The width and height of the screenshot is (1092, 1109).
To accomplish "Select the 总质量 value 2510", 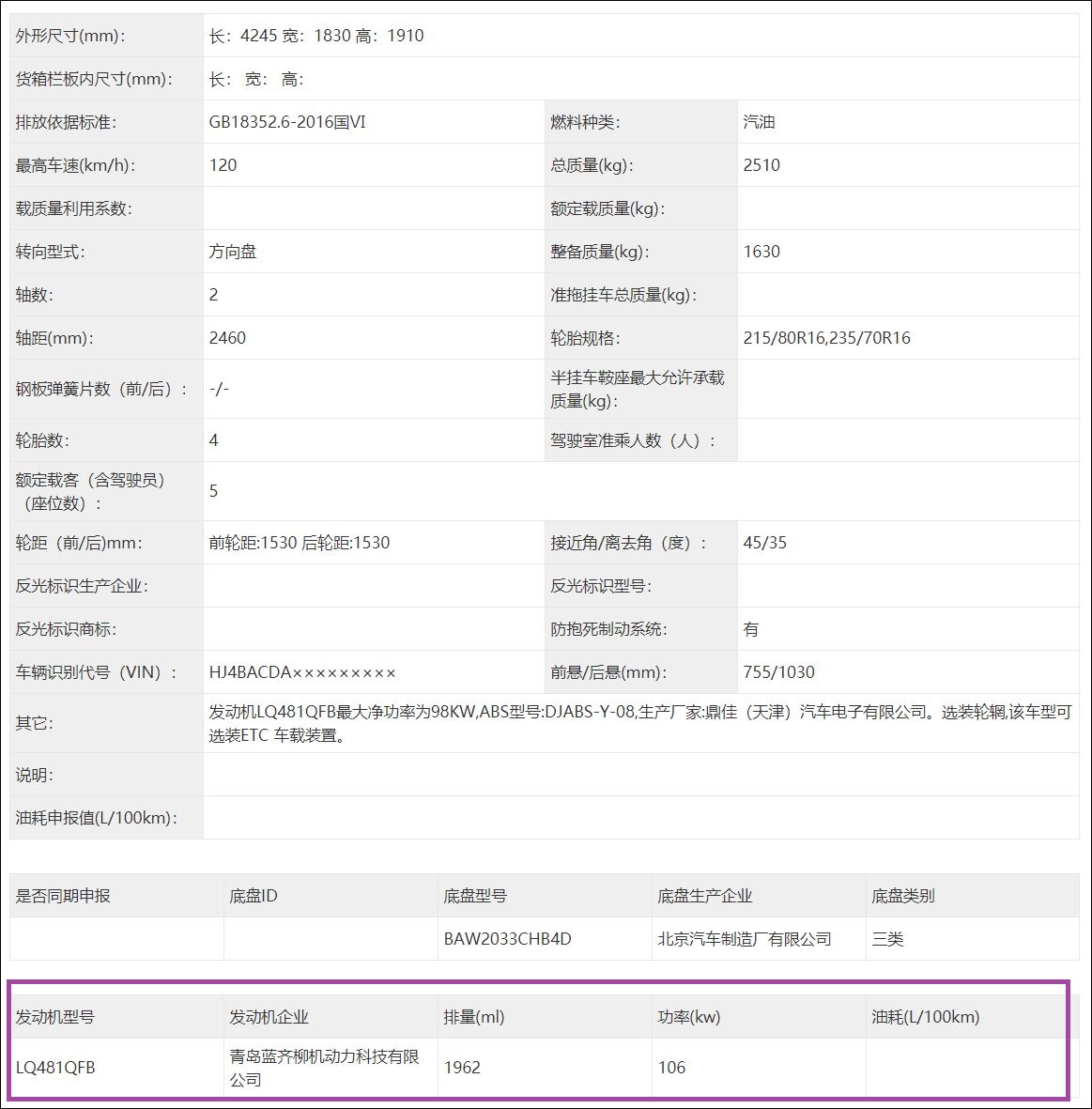I will [761, 165].
